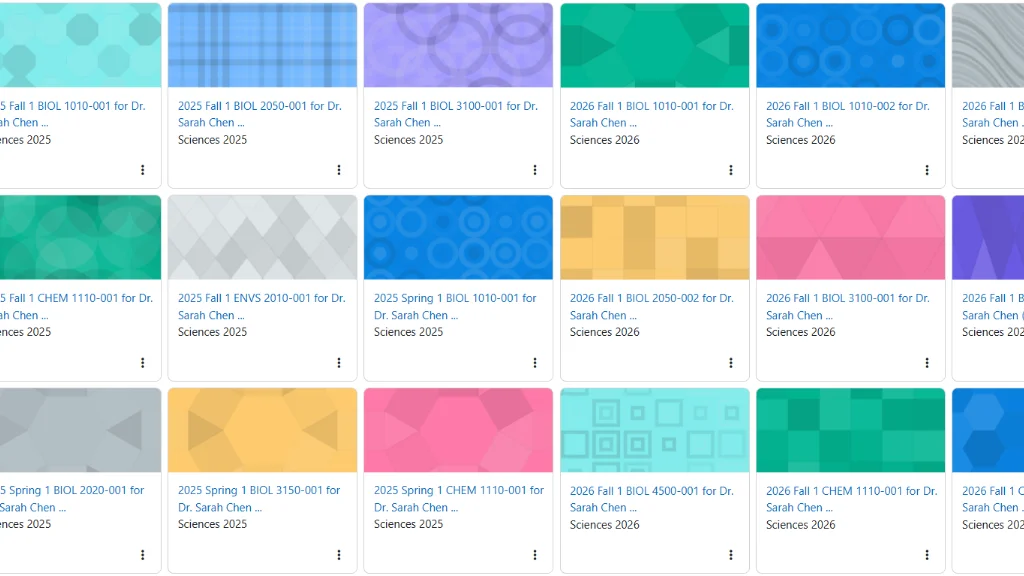This screenshot has height=576, width=1024.
Task: Open actions menu for 2026 Fall BIOL 2050-002
Action: coord(730,362)
